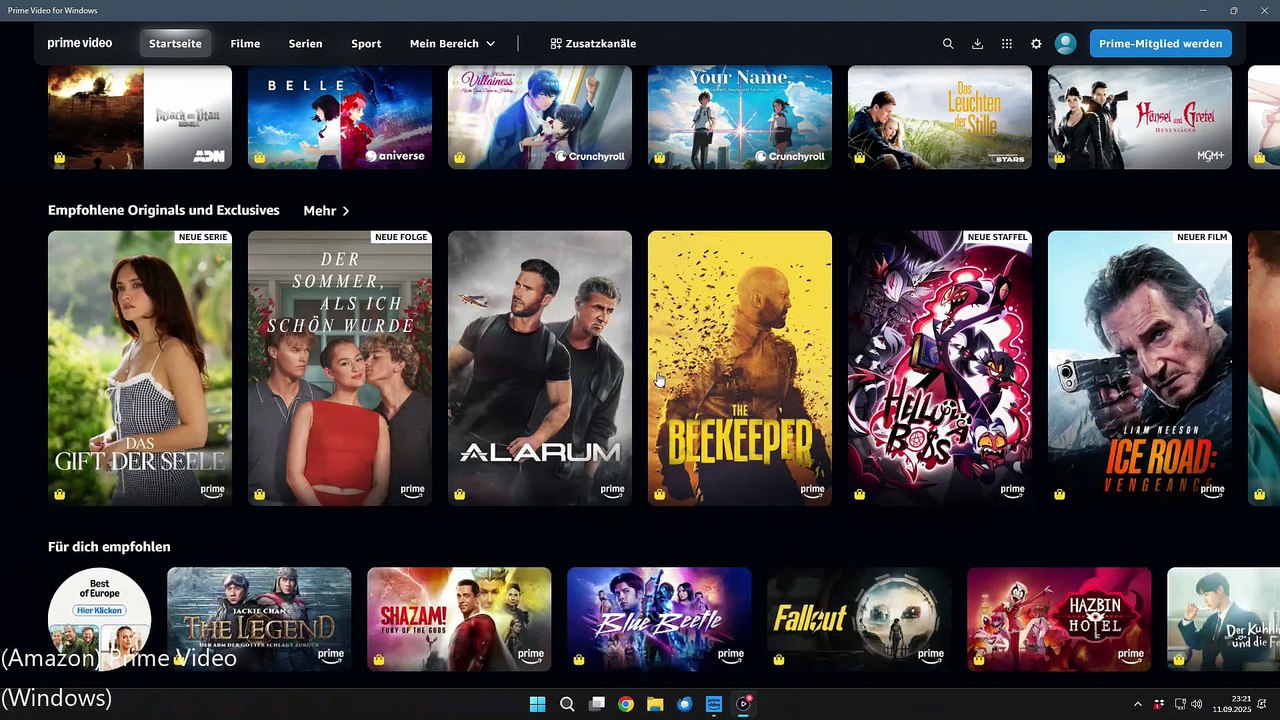Image resolution: width=1280 pixels, height=720 pixels.
Task: Open the Zusatzkanäle menu item
Action: pos(593,44)
